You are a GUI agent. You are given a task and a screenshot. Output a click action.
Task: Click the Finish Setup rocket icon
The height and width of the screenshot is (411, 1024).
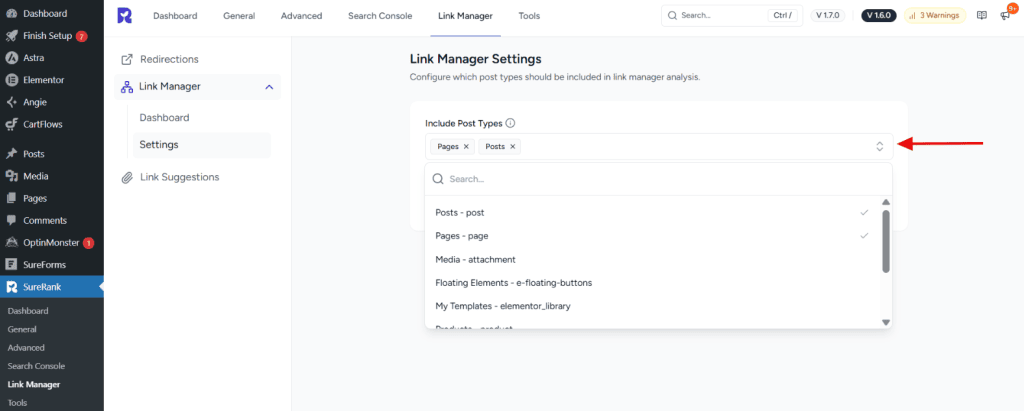tap(11, 36)
